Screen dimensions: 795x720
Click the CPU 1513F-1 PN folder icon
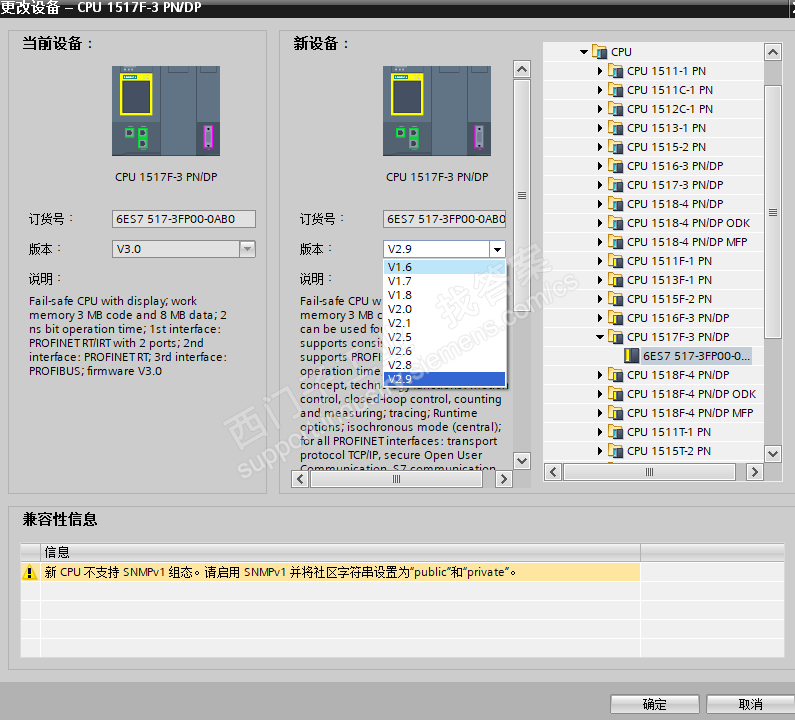(x=615, y=280)
